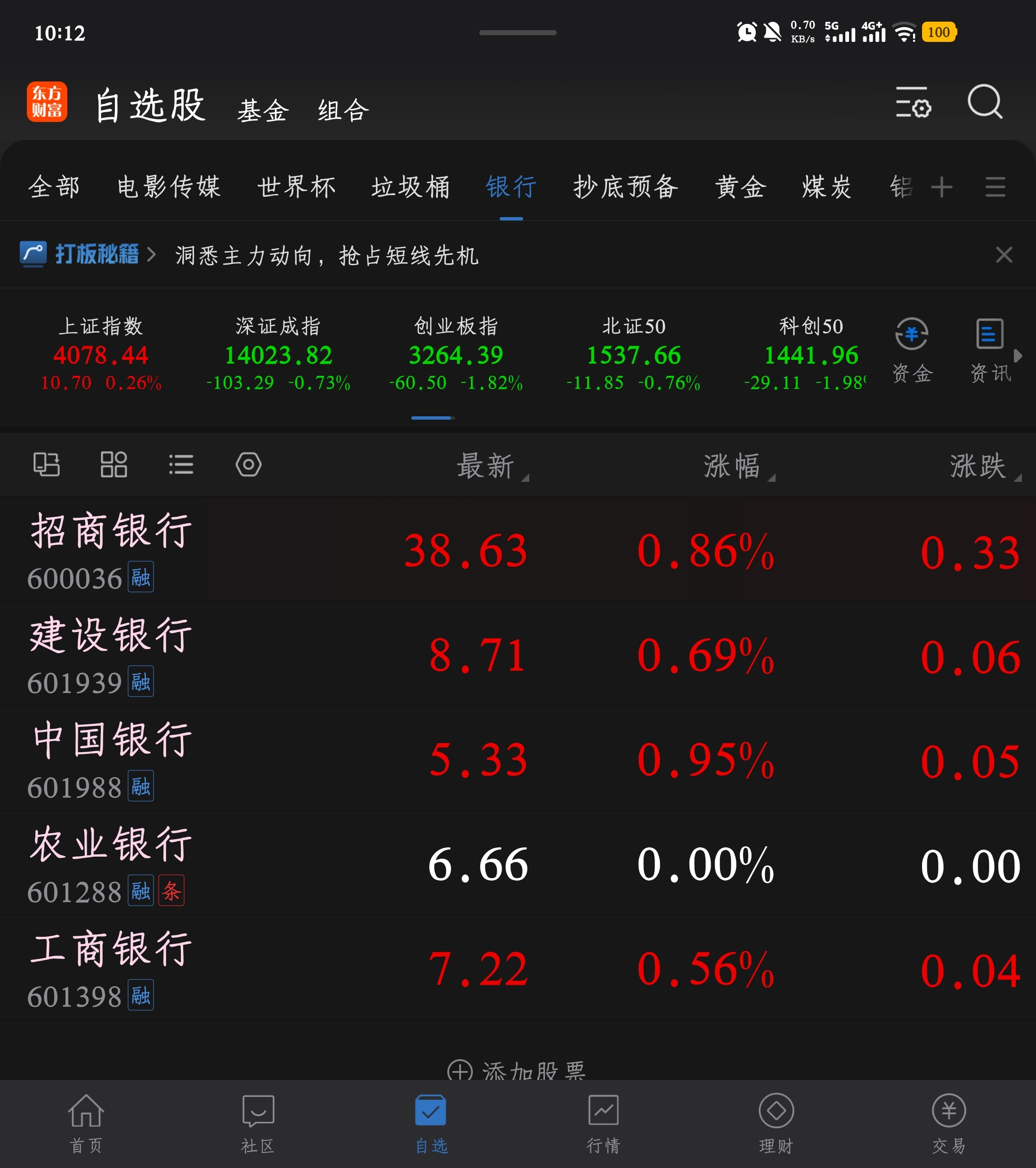
Task: Switch to list view layout icon
Action: pyautogui.click(x=181, y=464)
